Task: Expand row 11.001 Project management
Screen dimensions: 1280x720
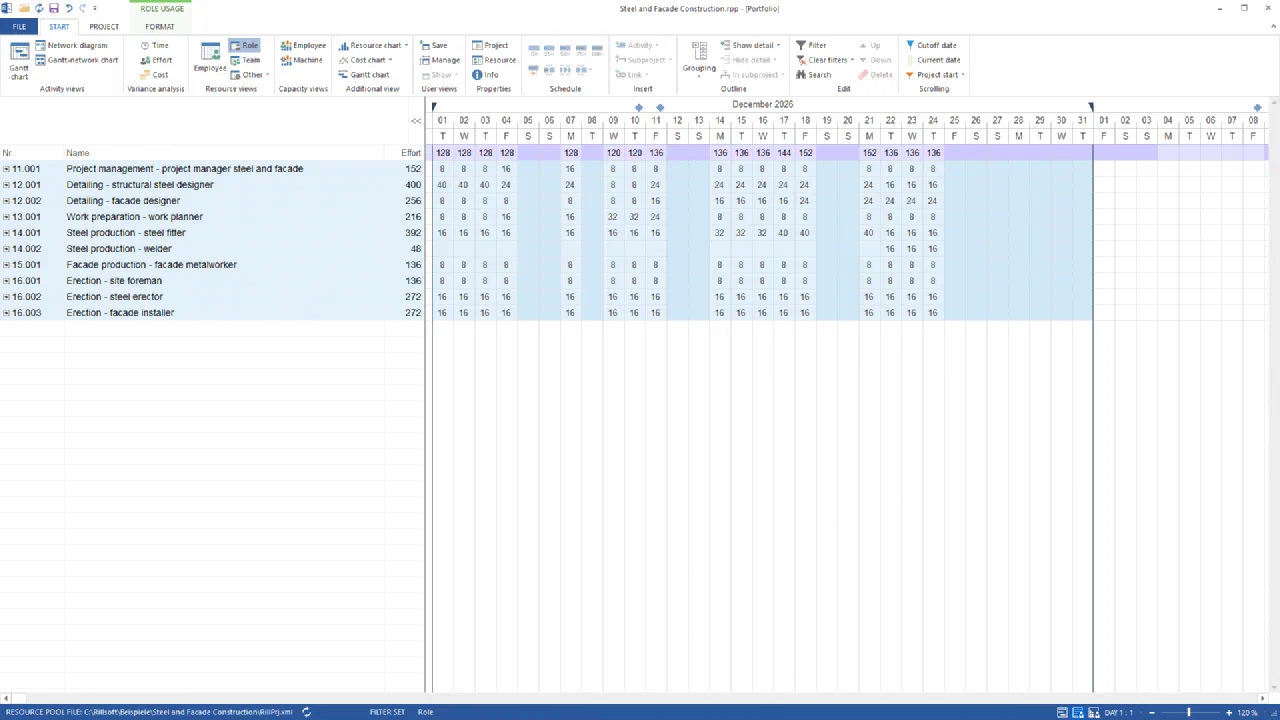Action: (6, 169)
